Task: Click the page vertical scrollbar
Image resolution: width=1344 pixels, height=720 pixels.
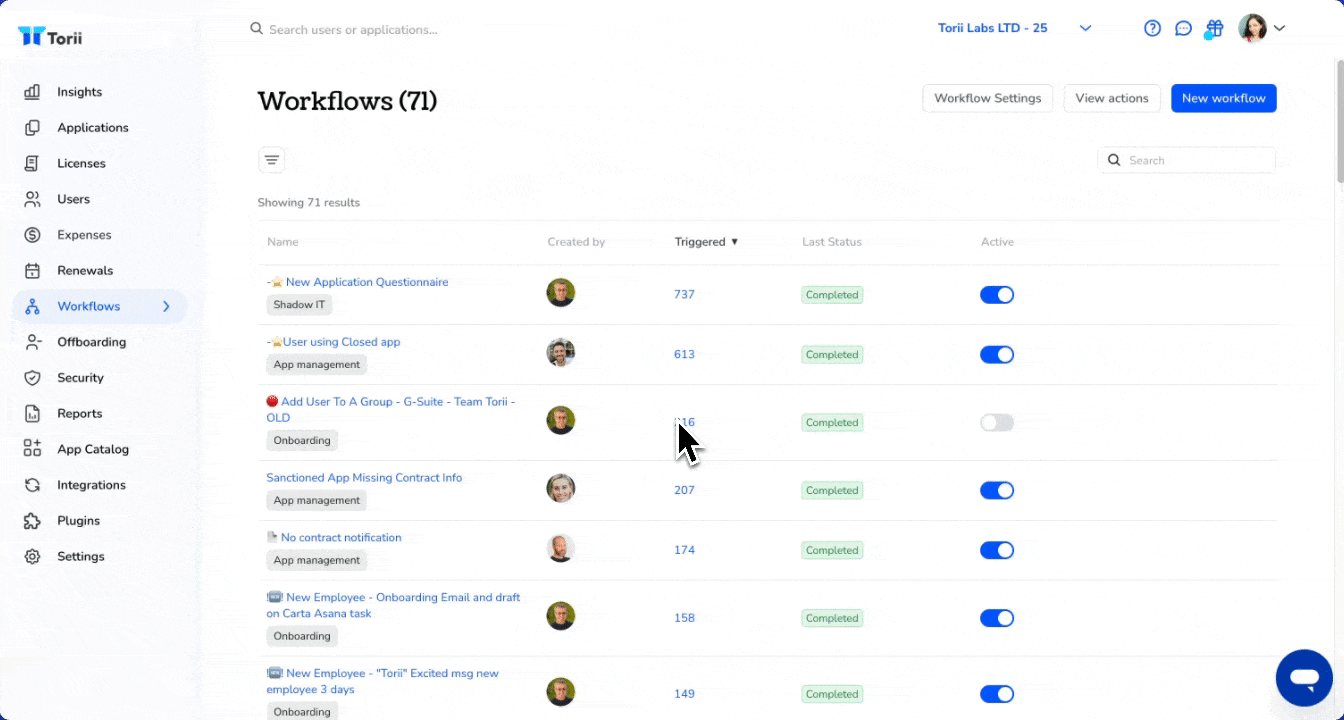Action: coord(1339,120)
